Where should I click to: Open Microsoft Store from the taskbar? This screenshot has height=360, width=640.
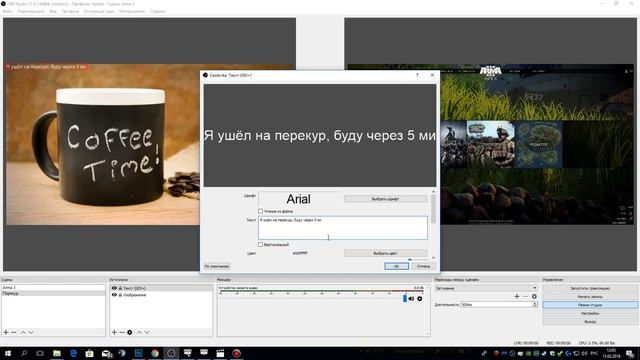[x=89, y=353]
